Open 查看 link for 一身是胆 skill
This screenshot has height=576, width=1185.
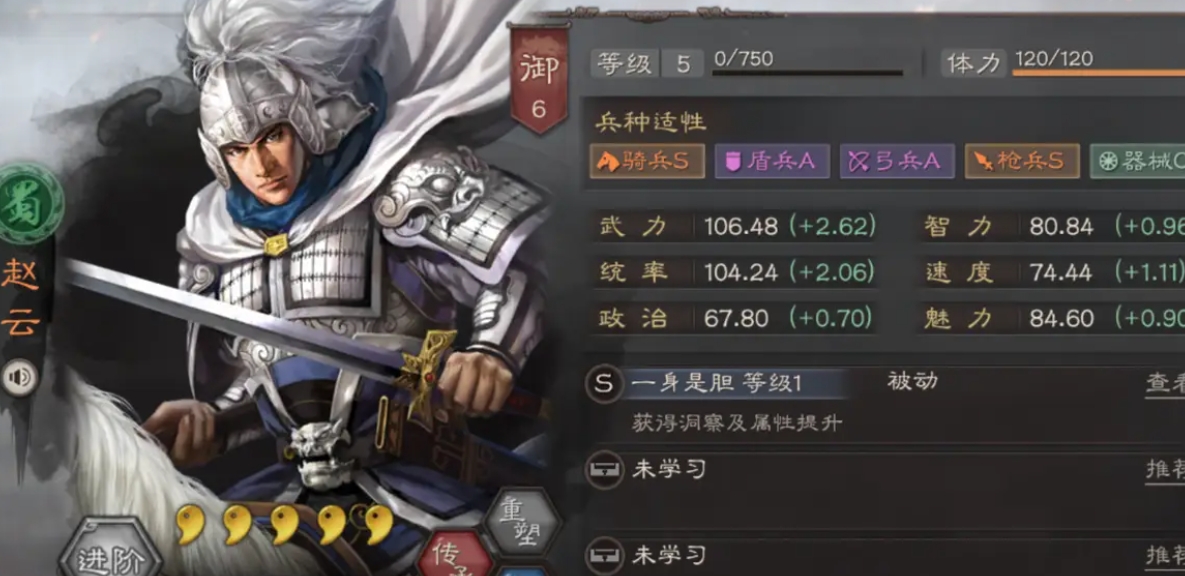1165,384
